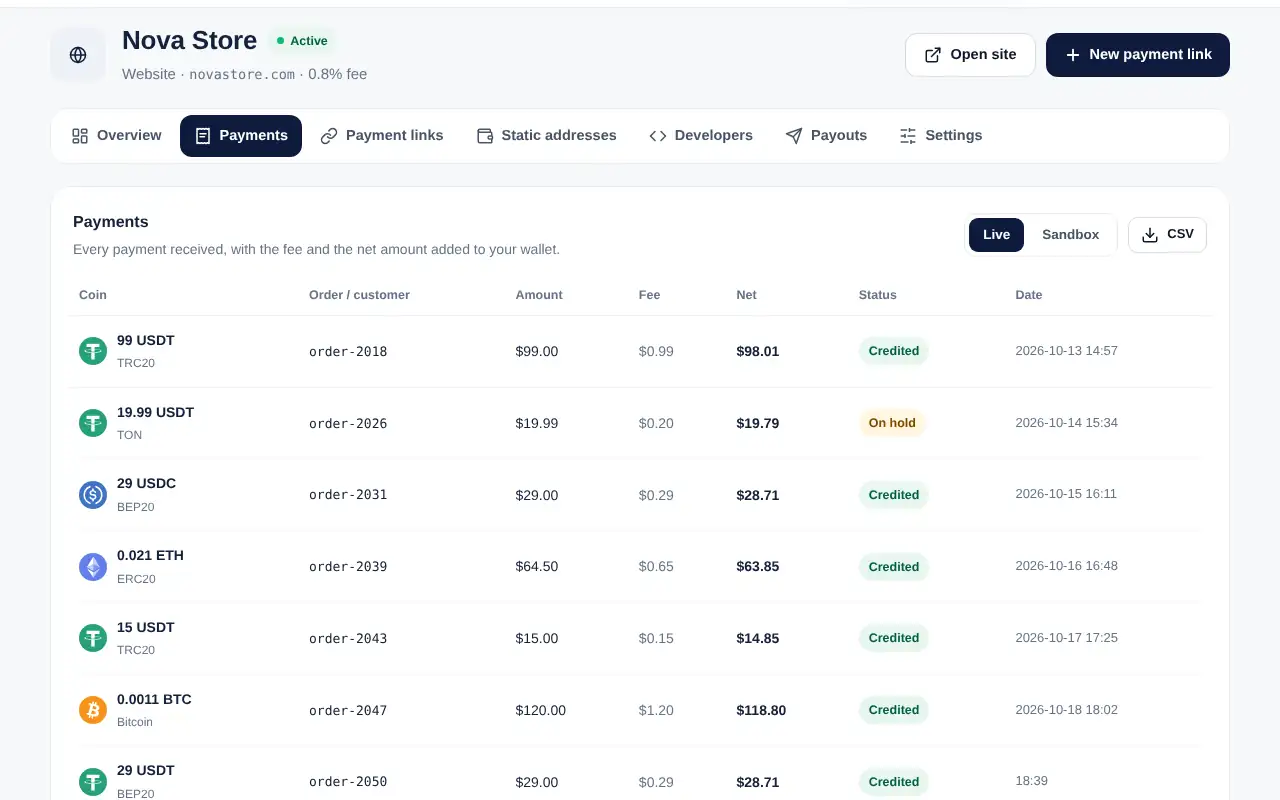This screenshot has height=800, width=1280.
Task: Click the $64.50 amount cell
Action: coord(537,567)
